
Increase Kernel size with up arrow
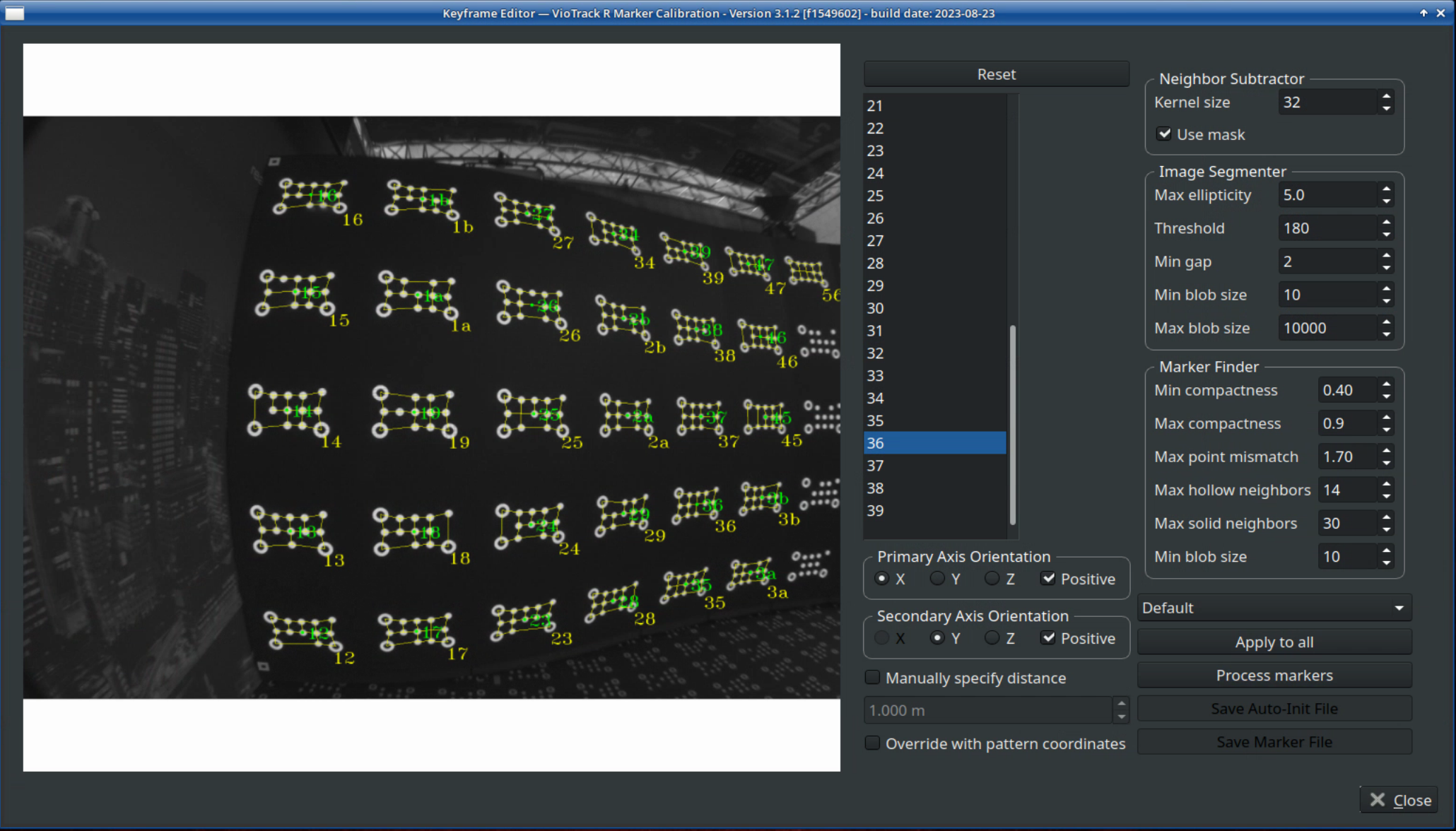tap(1386, 96)
